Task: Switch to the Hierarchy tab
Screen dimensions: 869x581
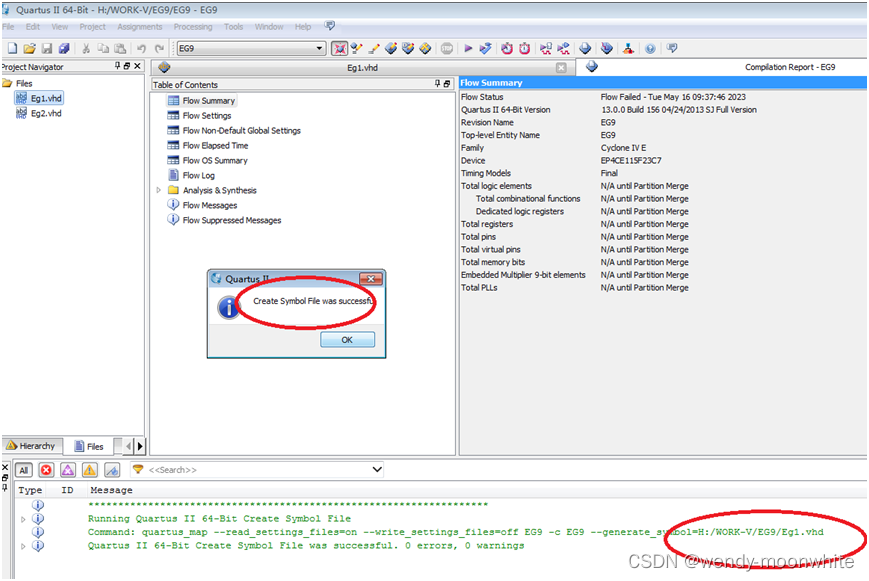Action: pos(31,446)
